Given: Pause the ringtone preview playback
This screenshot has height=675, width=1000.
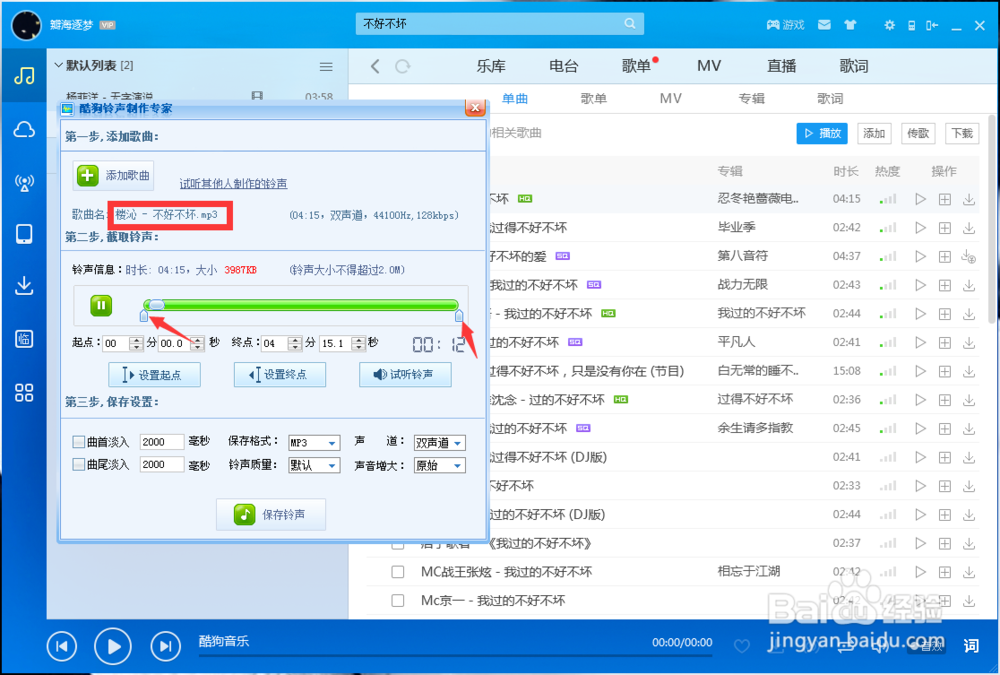Looking at the screenshot, I should (101, 306).
